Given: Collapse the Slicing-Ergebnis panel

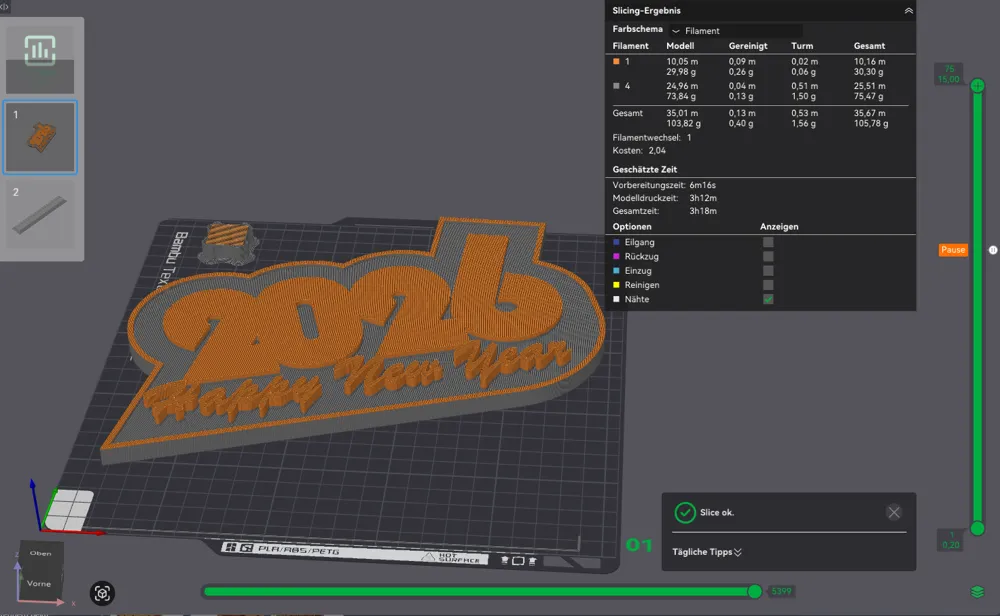Looking at the screenshot, I should click(908, 10).
